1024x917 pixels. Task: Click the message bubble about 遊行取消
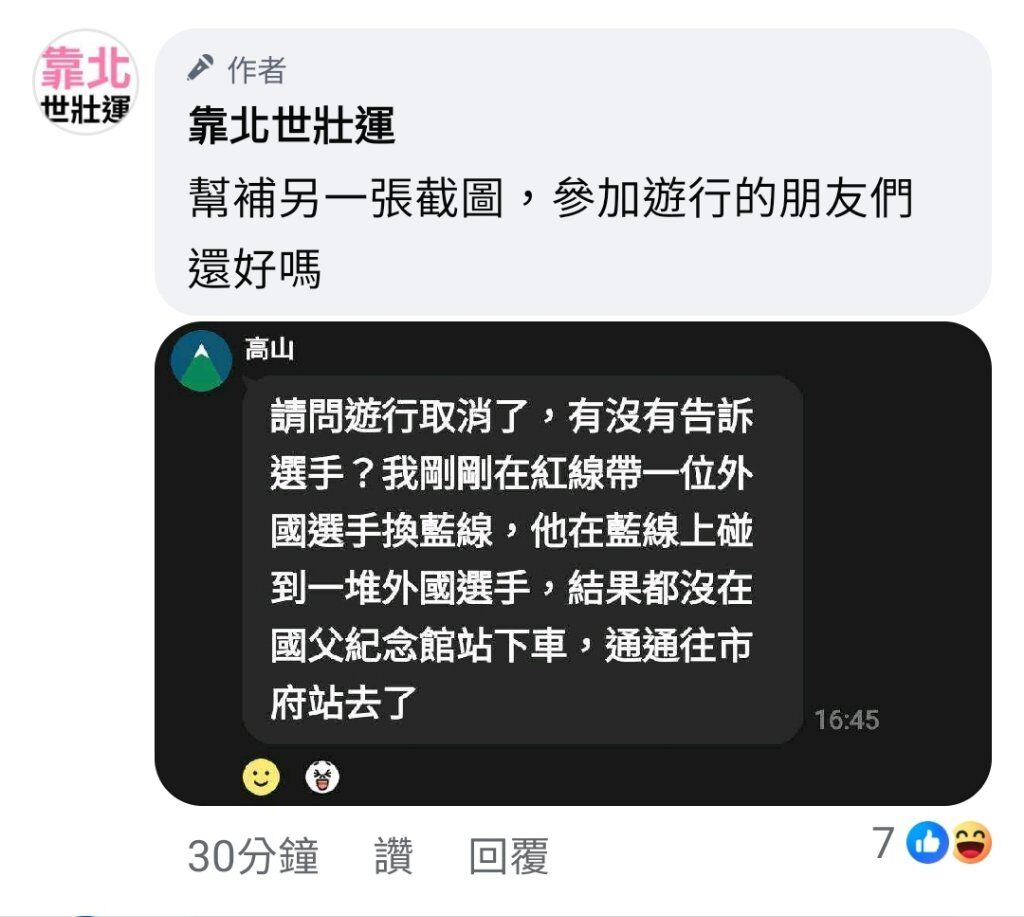click(x=522, y=560)
